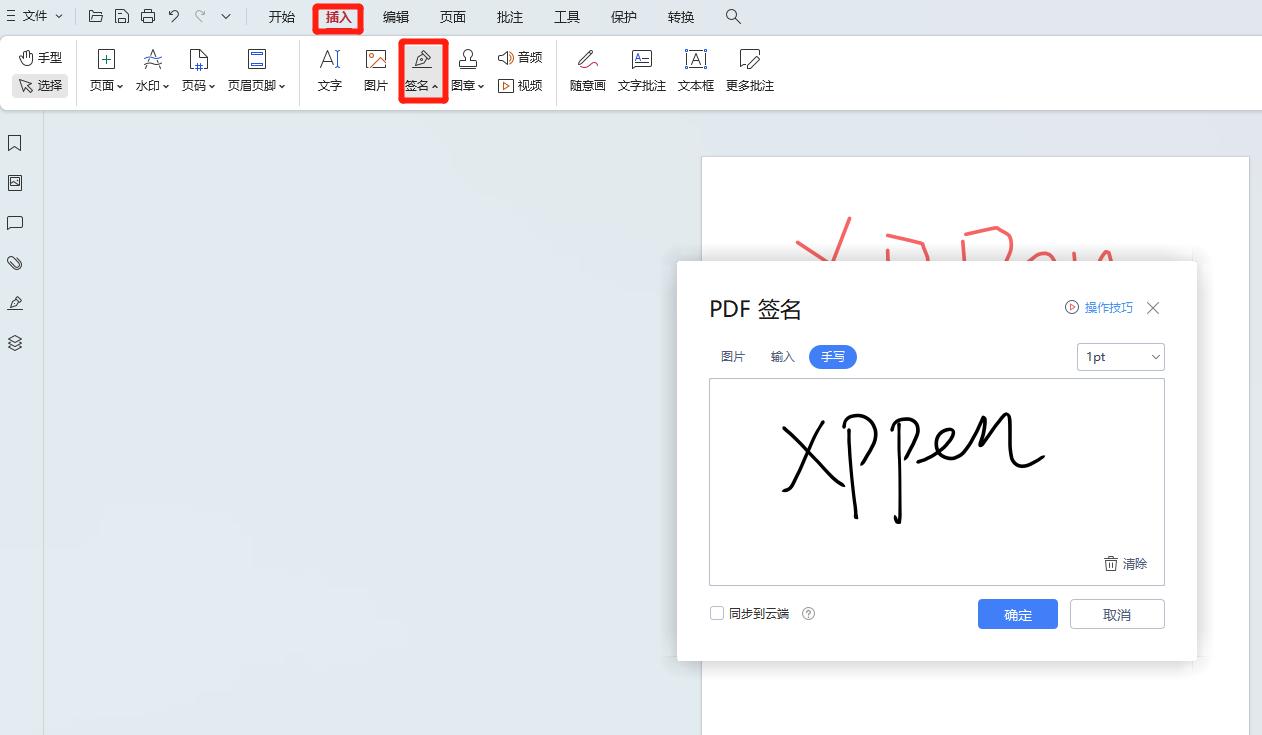The height and width of the screenshot is (735, 1262).
Task: Open the signature pen panel in sidebar
Action: (x=15, y=303)
